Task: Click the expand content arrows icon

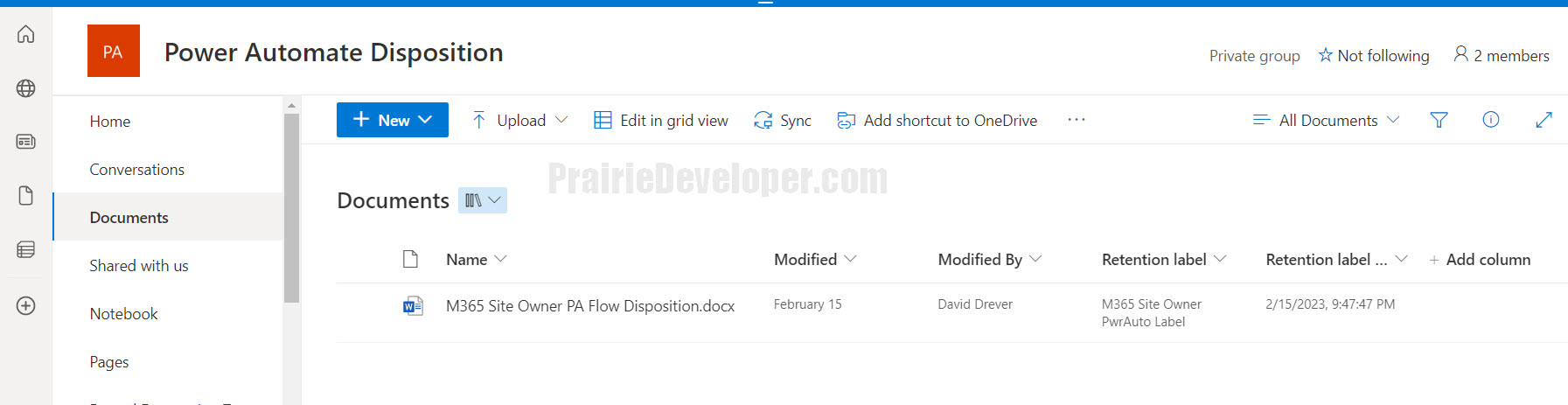Action: point(1544,120)
